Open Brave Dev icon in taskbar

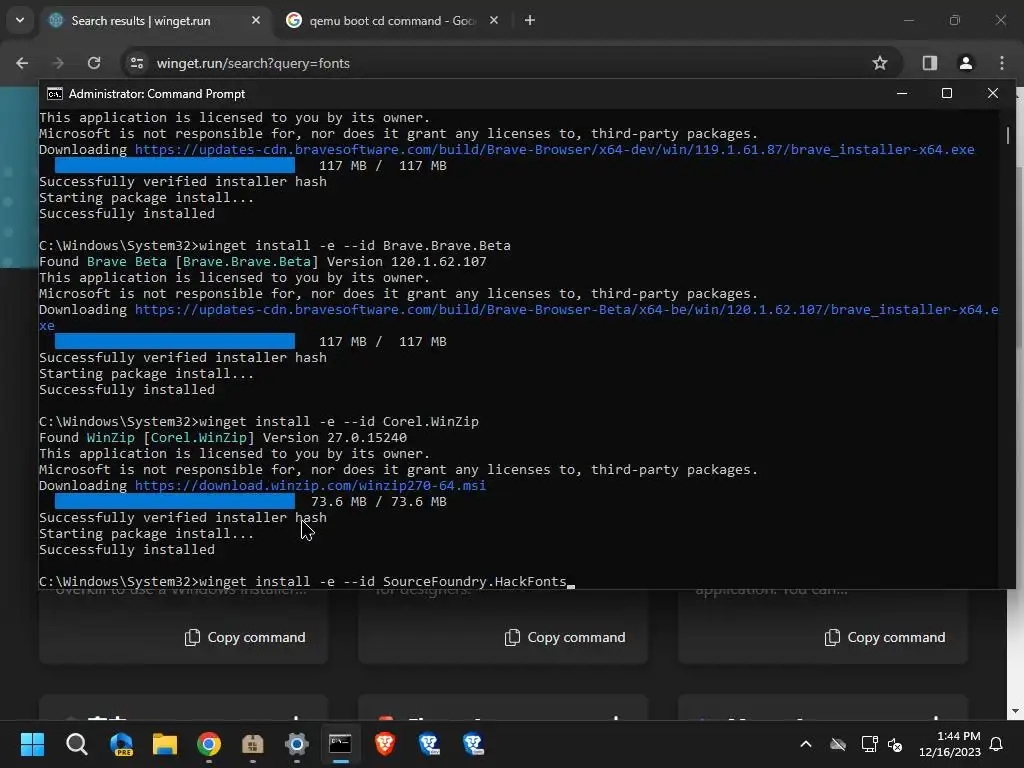(428, 743)
